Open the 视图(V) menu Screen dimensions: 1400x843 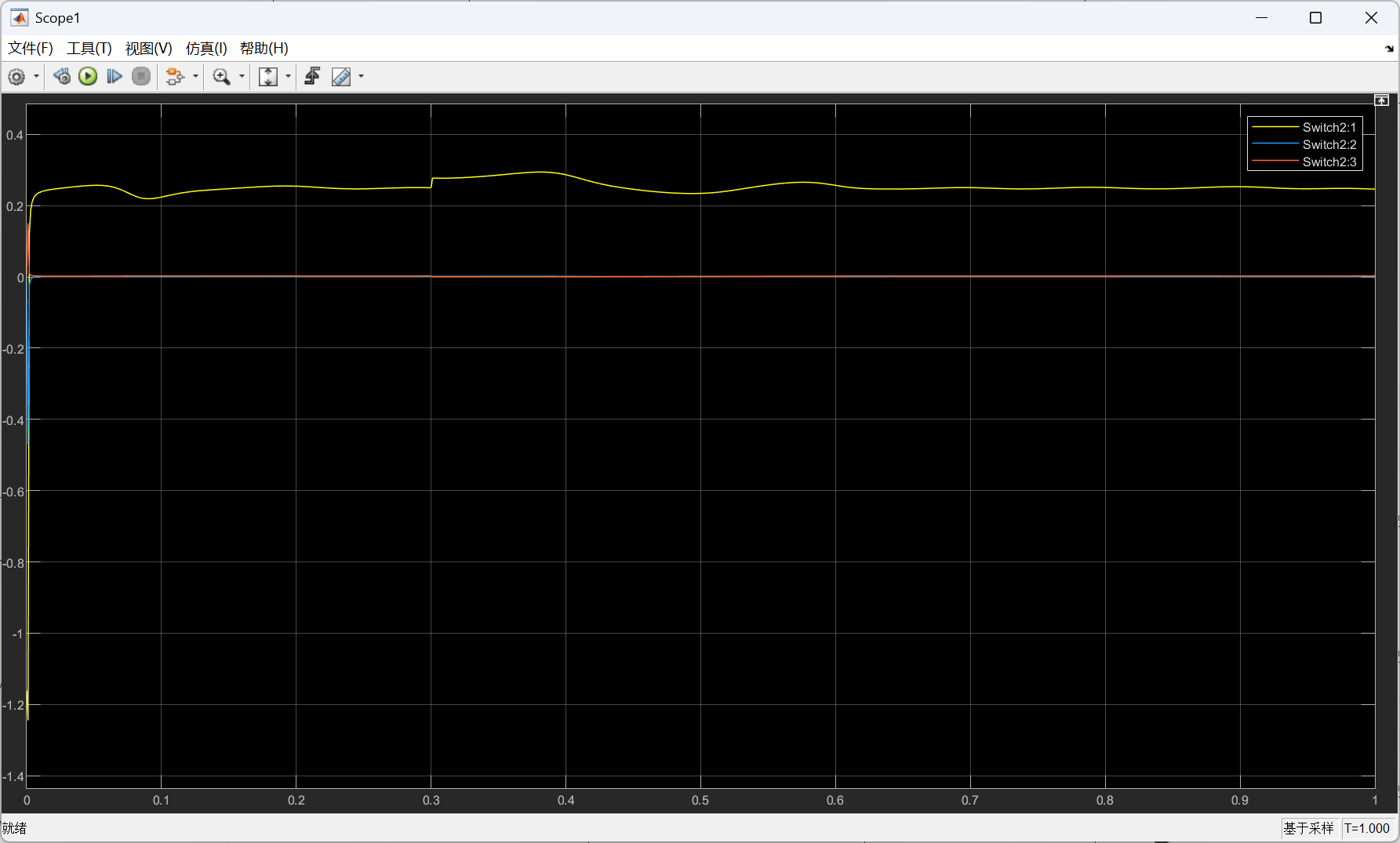[149, 49]
